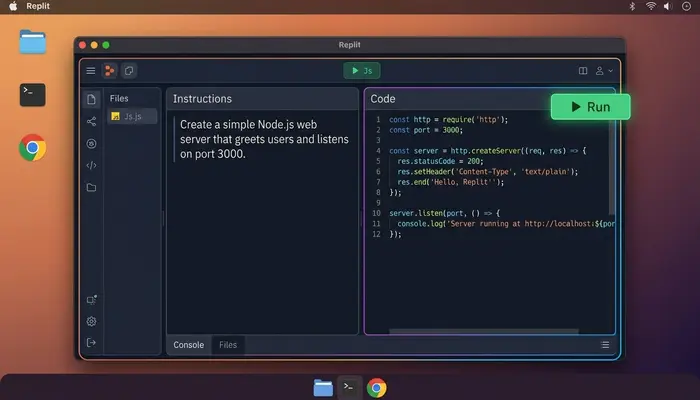The image size is (700, 400).
Task: Click the Files panel heading
Action: pyautogui.click(x=119, y=98)
